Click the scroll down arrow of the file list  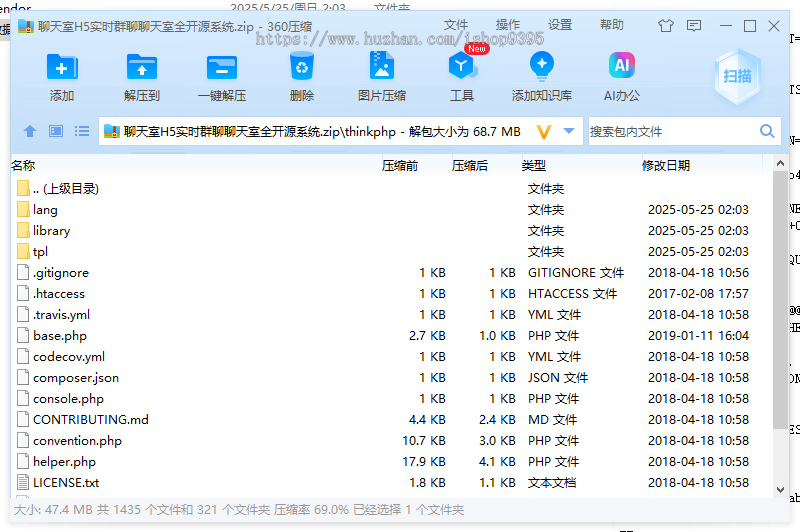(780, 490)
